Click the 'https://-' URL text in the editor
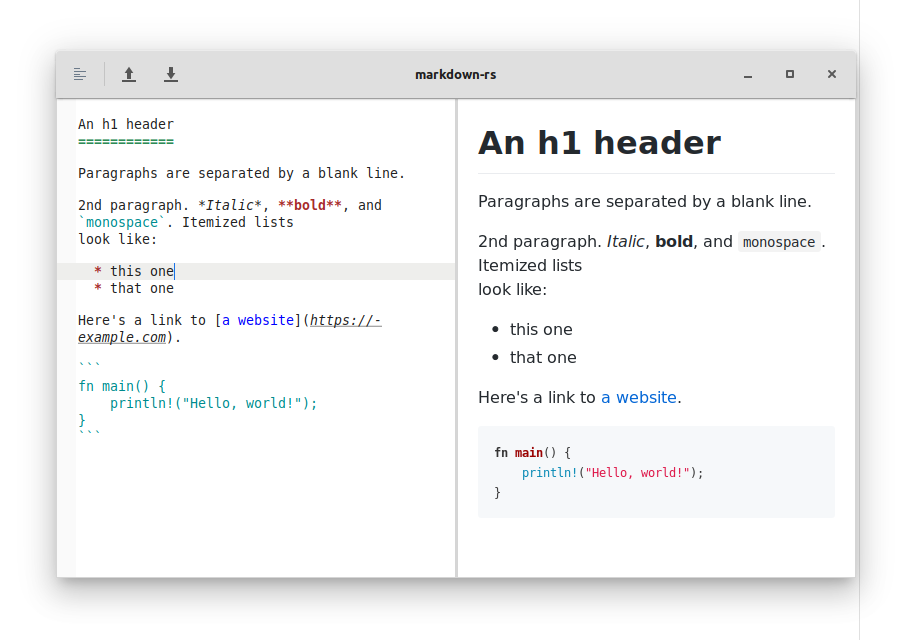 click(x=345, y=320)
